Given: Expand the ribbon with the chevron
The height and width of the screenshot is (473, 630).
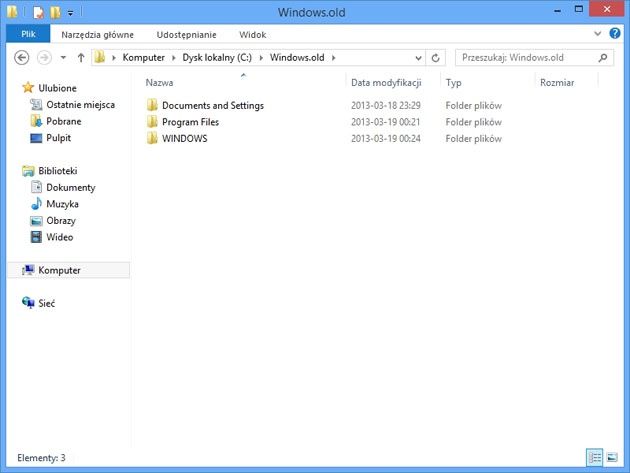Looking at the screenshot, I should click(x=597, y=34).
